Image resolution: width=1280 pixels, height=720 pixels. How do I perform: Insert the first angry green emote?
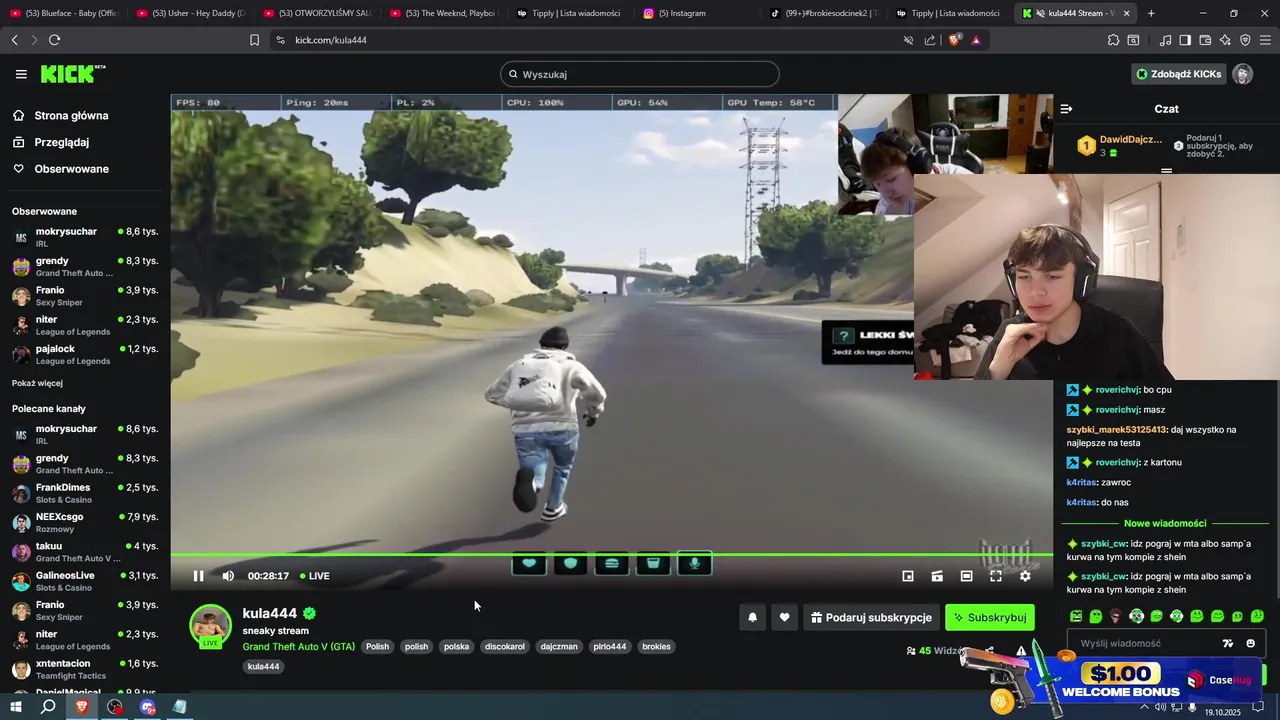click(x=1076, y=616)
